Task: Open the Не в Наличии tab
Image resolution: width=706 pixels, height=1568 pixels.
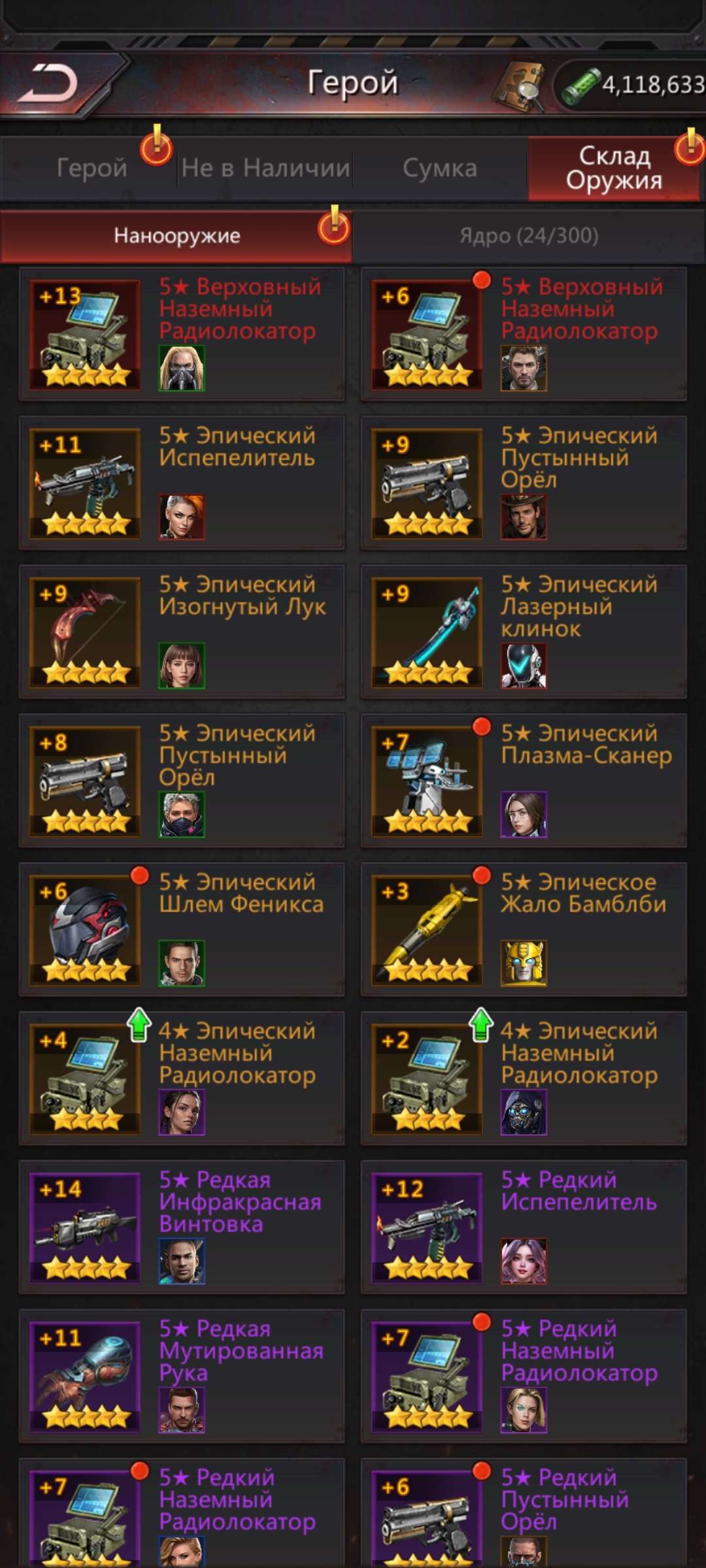Action: (265, 169)
